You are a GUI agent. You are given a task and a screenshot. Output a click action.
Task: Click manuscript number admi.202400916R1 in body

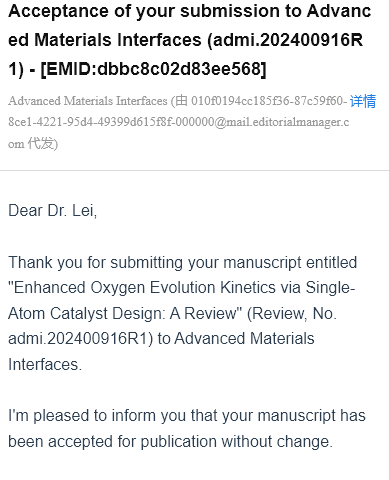click(x=80, y=339)
